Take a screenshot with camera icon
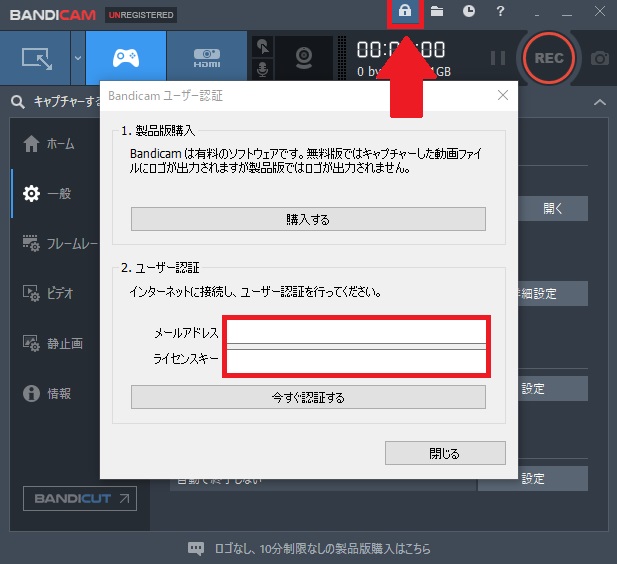The width and height of the screenshot is (617, 564). click(x=600, y=58)
